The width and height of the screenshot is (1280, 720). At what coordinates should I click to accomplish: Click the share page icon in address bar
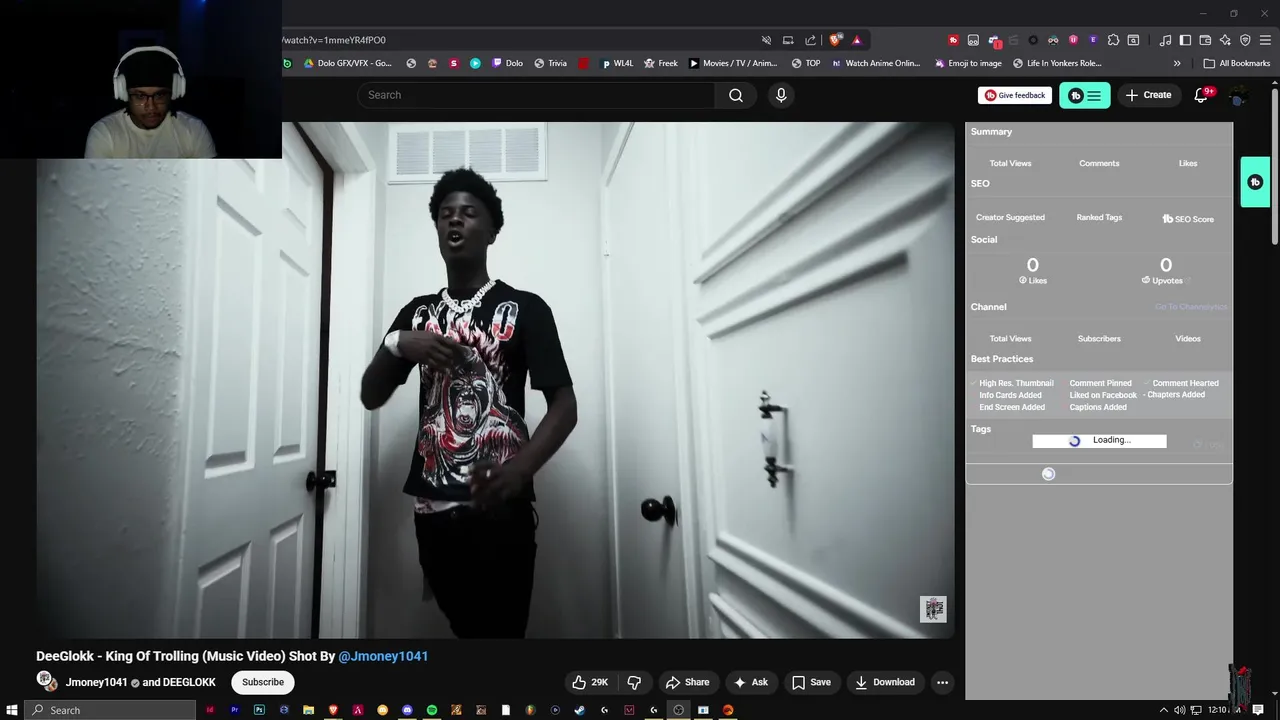810,40
